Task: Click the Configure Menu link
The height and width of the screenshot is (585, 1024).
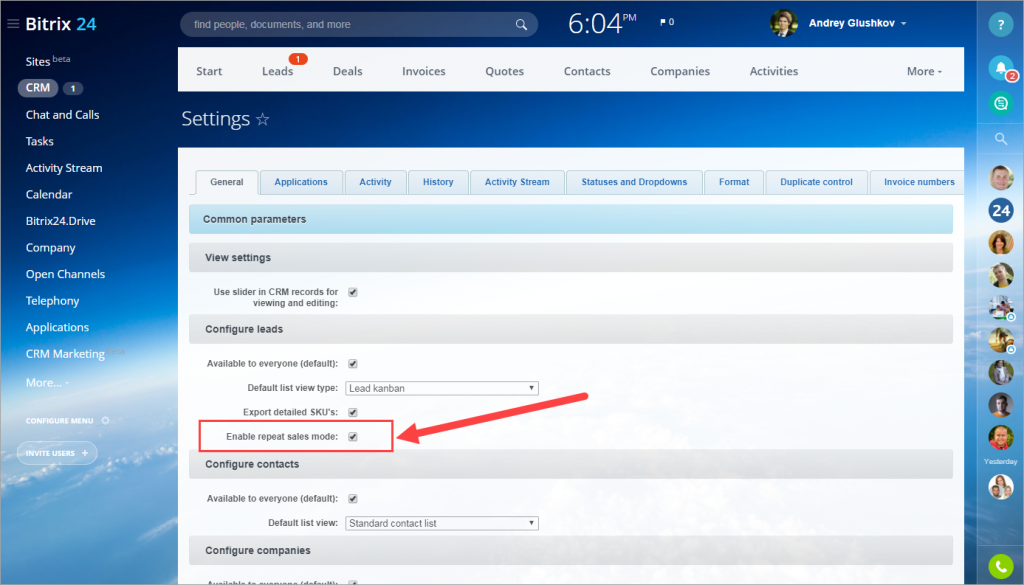Action: point(59,421)
